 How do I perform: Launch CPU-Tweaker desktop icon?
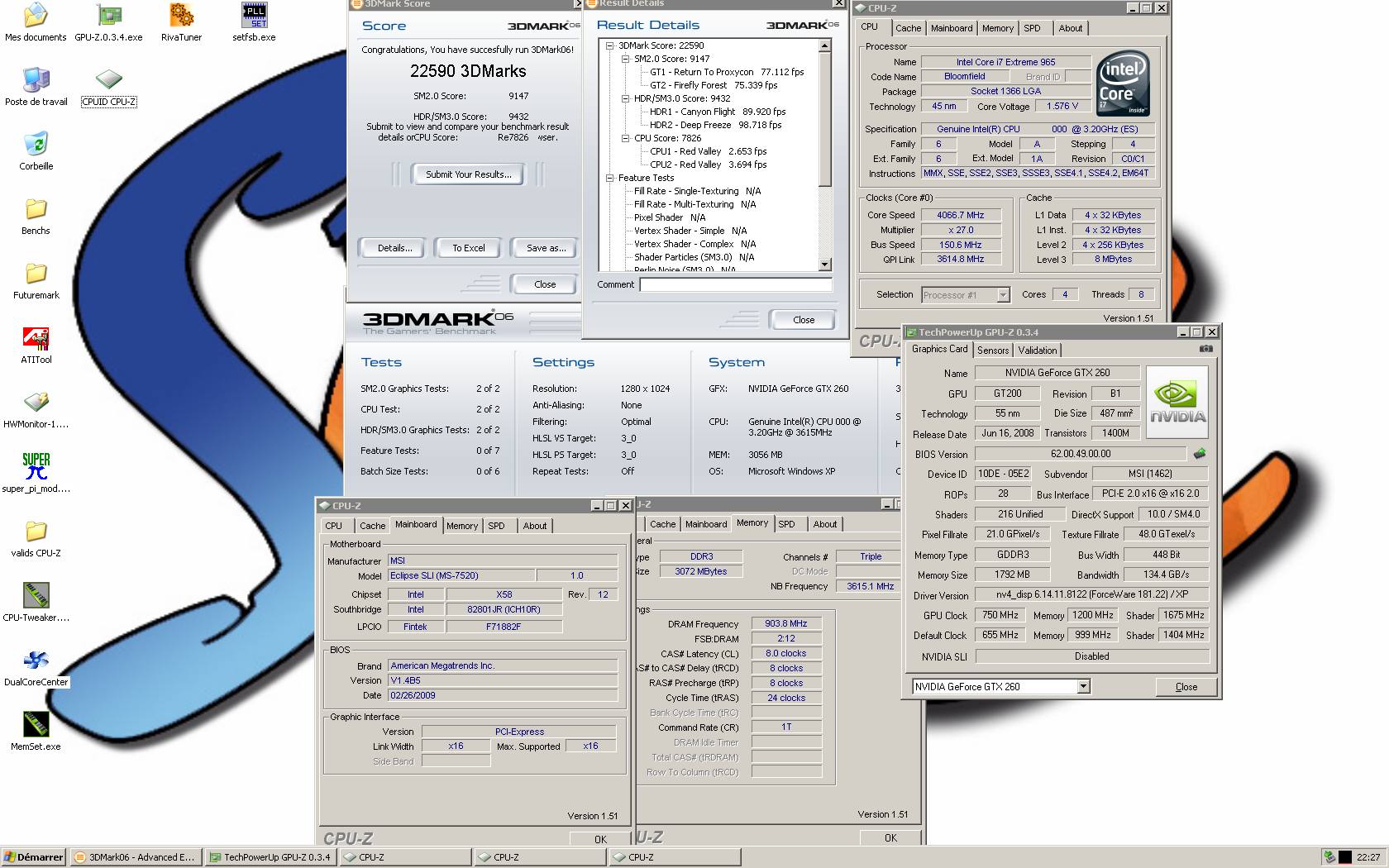(x=36, y=602)
